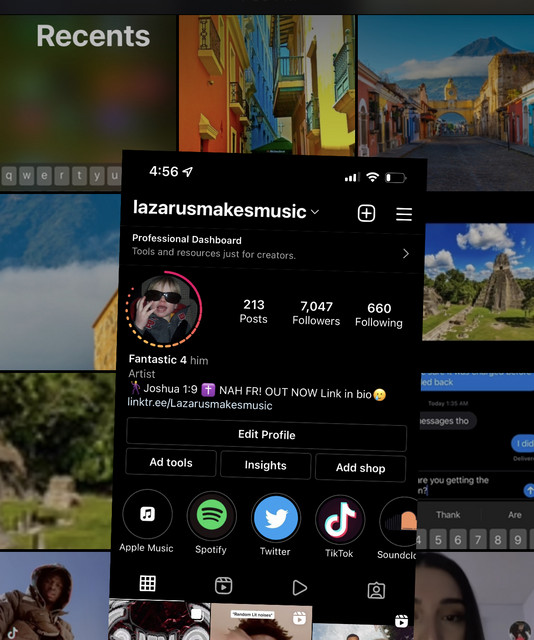
Task: Tap the Recents album title
Action: [x=93, y=36]
